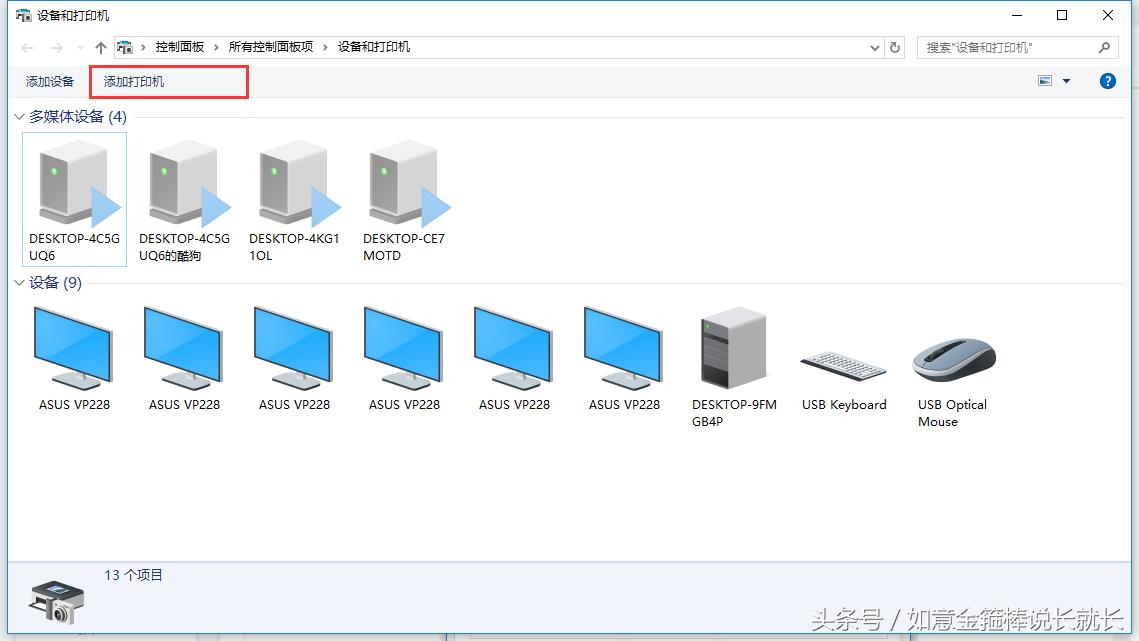Click the address bar control panel icon

point(125,48)
